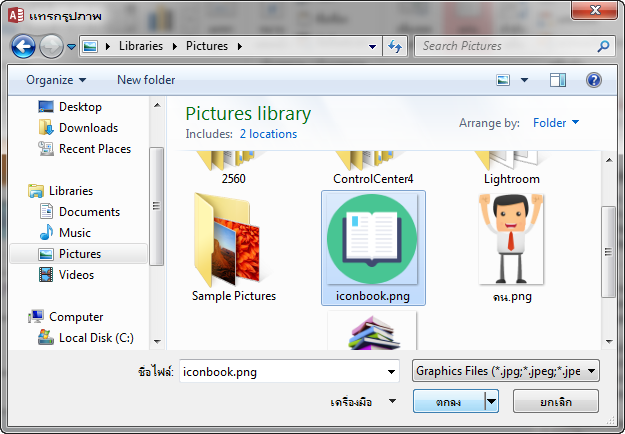Expand the Graphics Files type filter
Screen dimensions: 625x434
[x=506, y=371]
